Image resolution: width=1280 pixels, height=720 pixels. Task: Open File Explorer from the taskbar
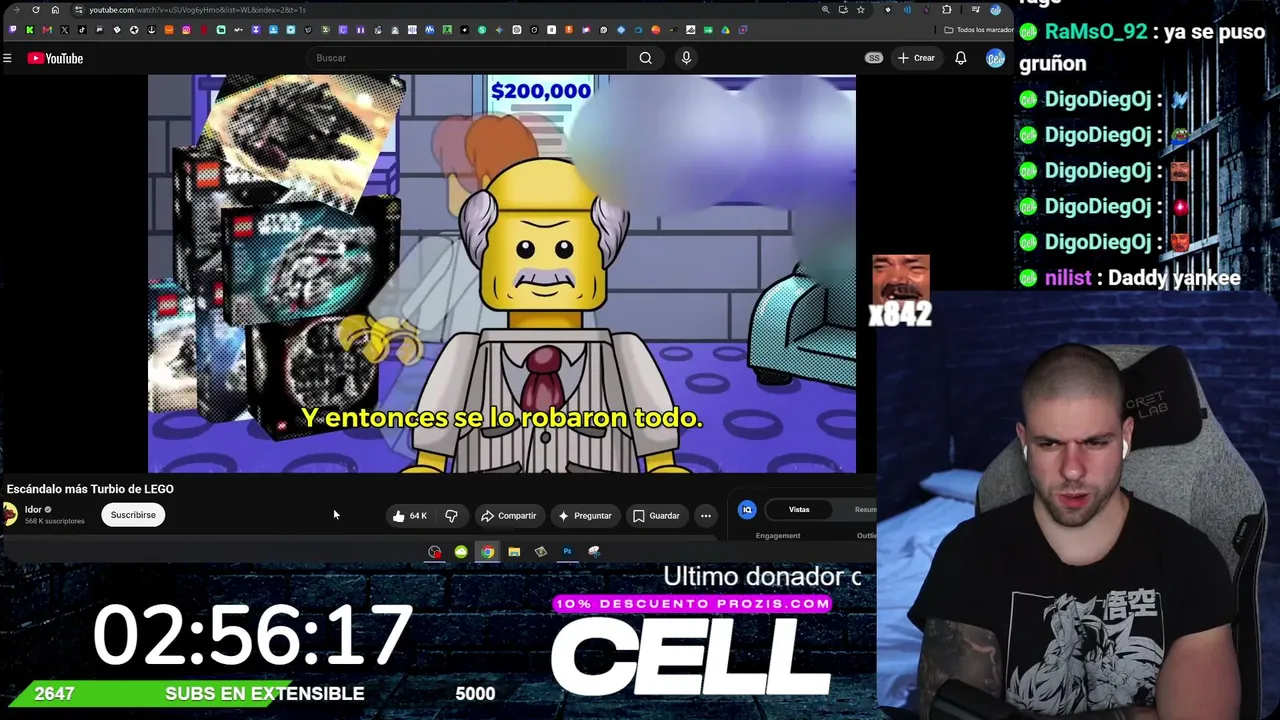514,551
